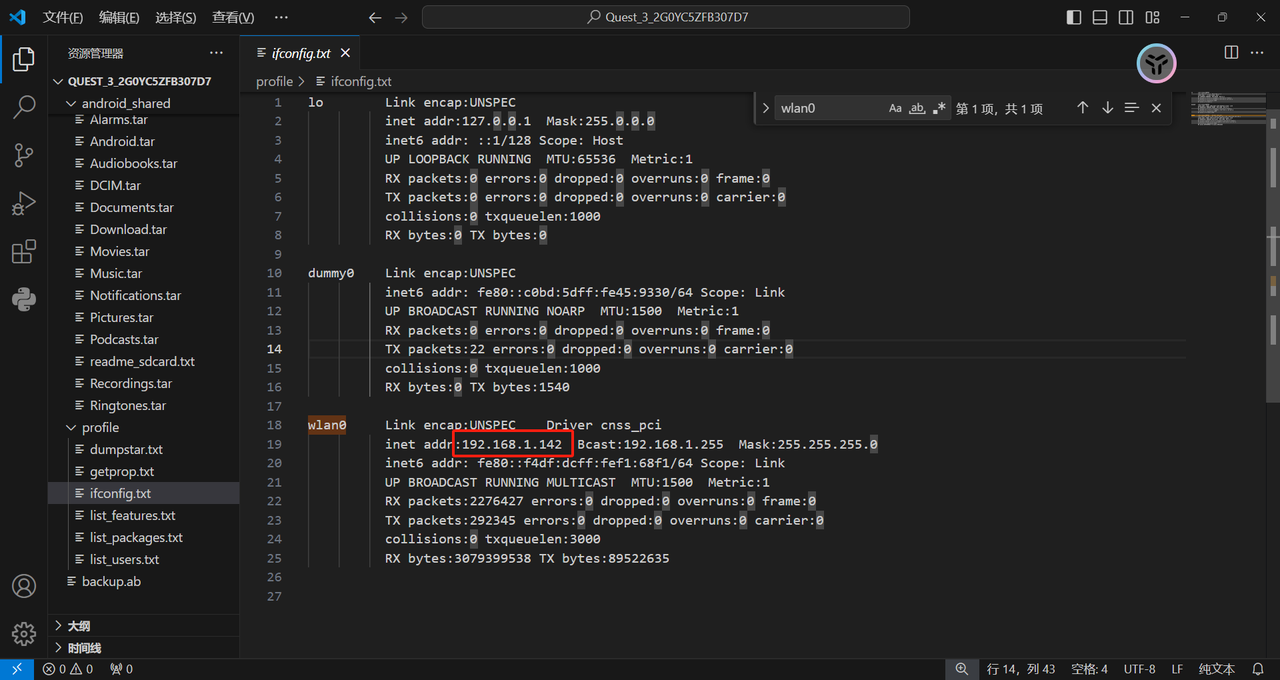
Task: Open the View menu
Action: click(x=233, y=18)
